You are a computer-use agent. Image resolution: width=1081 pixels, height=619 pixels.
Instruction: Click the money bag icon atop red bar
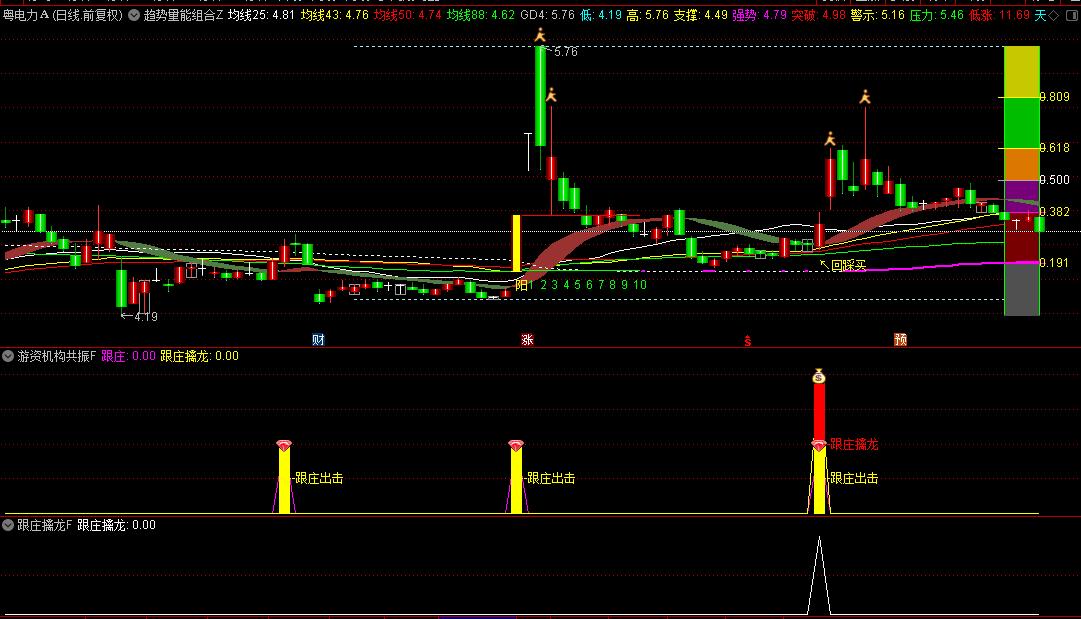pyautogui.click(x=819, y=376)
